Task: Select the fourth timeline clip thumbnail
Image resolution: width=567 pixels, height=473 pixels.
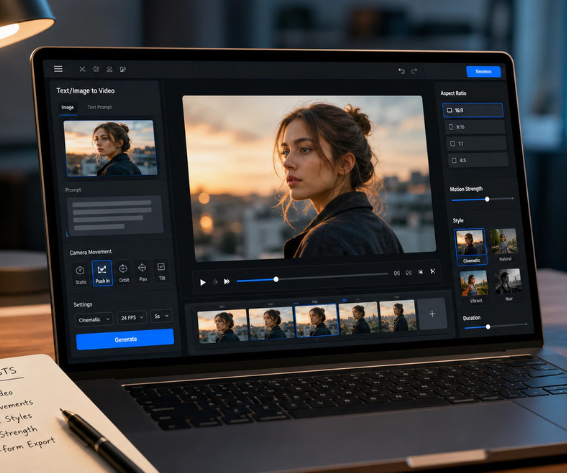Action: pyautogui.click(x=359, y=318)
